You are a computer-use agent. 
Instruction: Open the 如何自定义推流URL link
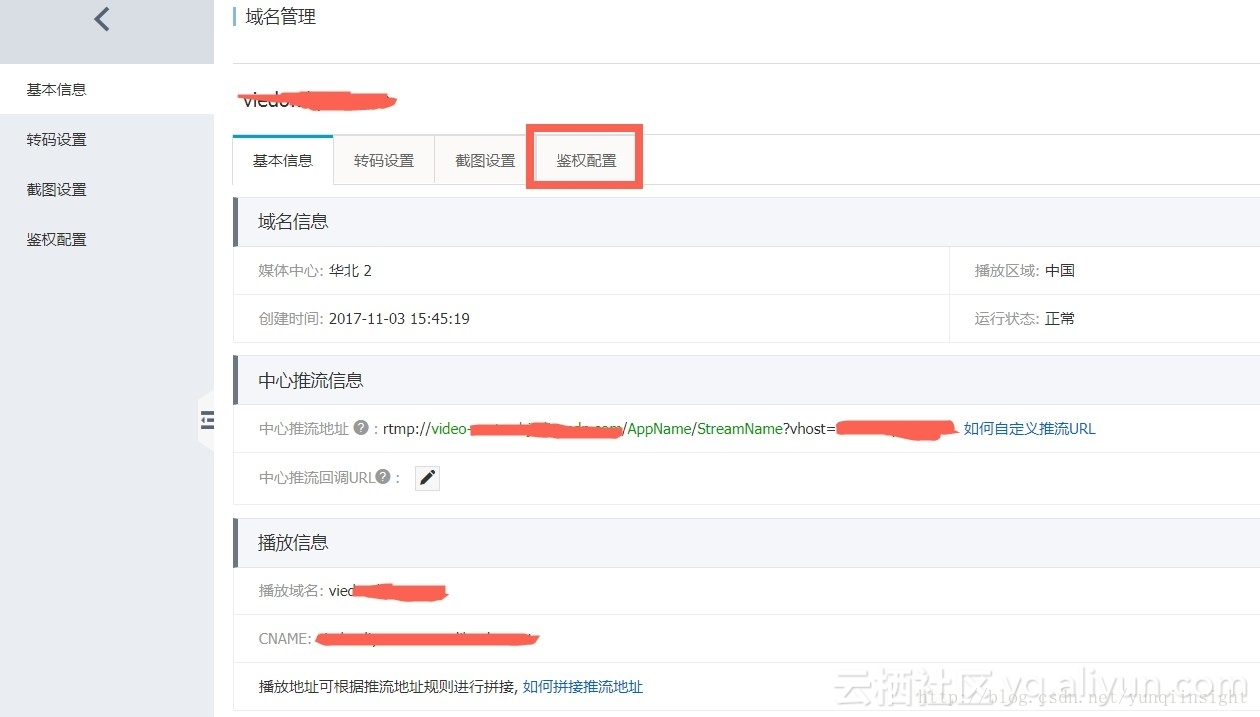1030,428
